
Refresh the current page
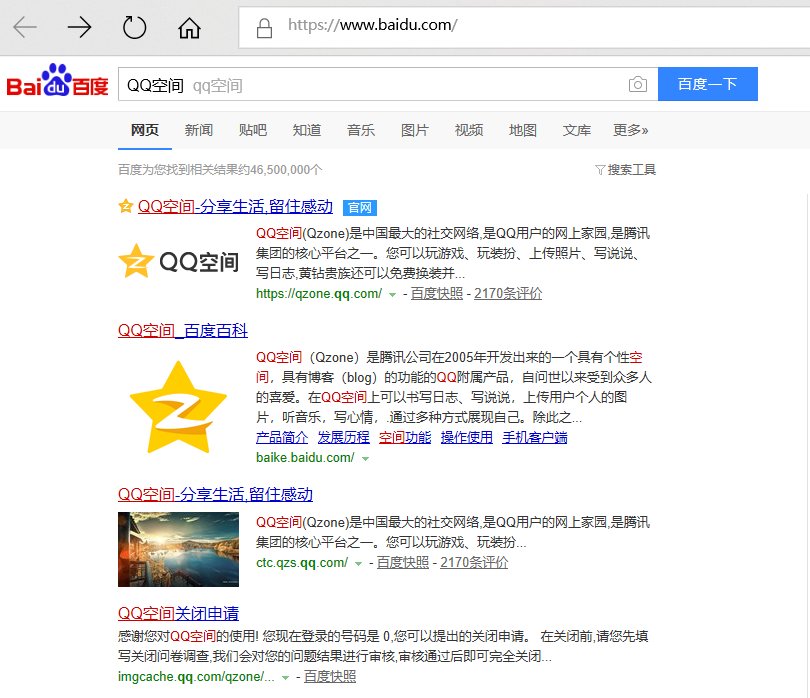(x=134, y=27)
